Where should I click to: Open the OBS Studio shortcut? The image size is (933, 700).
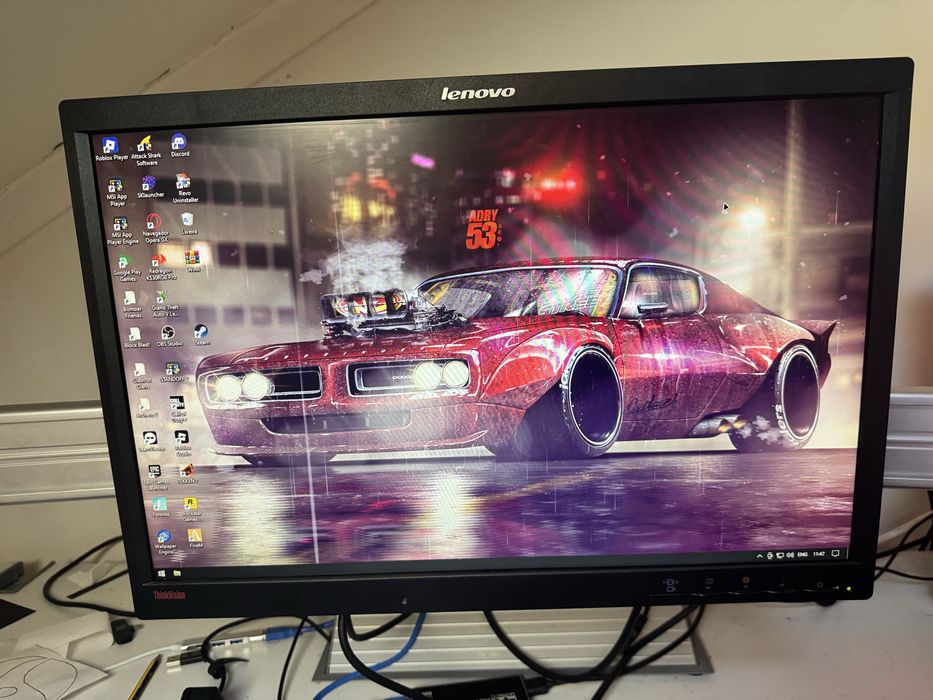(x=169, y=336)
